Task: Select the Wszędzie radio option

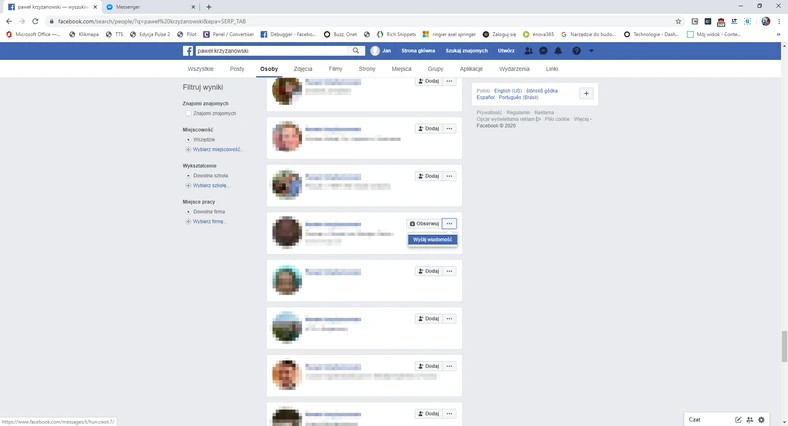Action: pos(188,140)
